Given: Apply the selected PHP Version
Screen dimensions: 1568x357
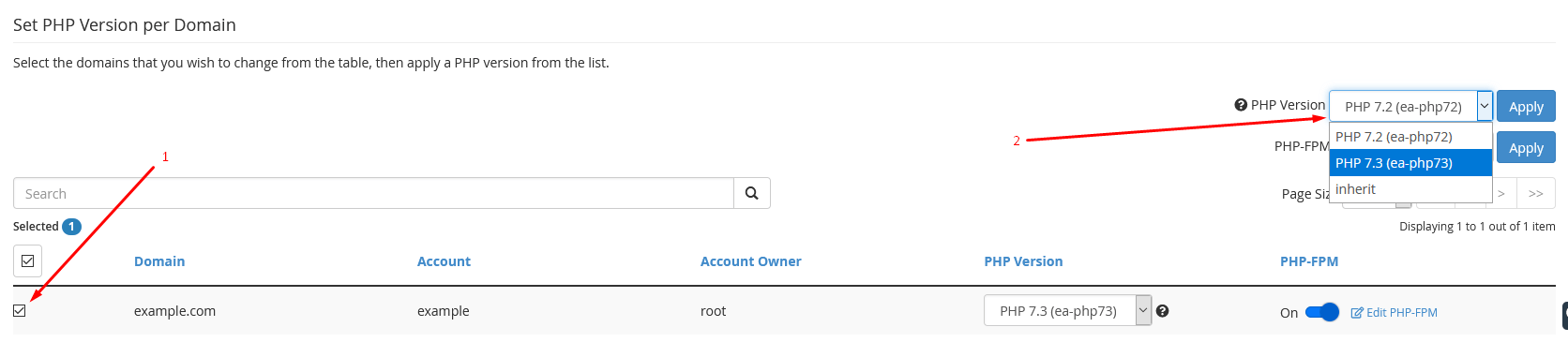Looking at the screenshot, I should (x=1526, y=106).
